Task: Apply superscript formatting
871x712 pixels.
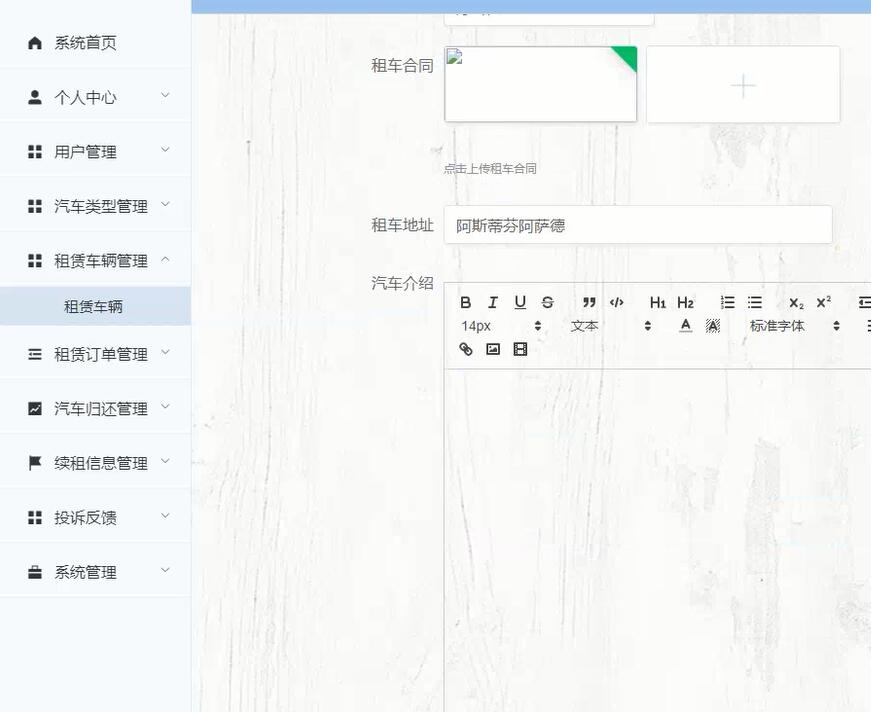Action: point(823,302)
